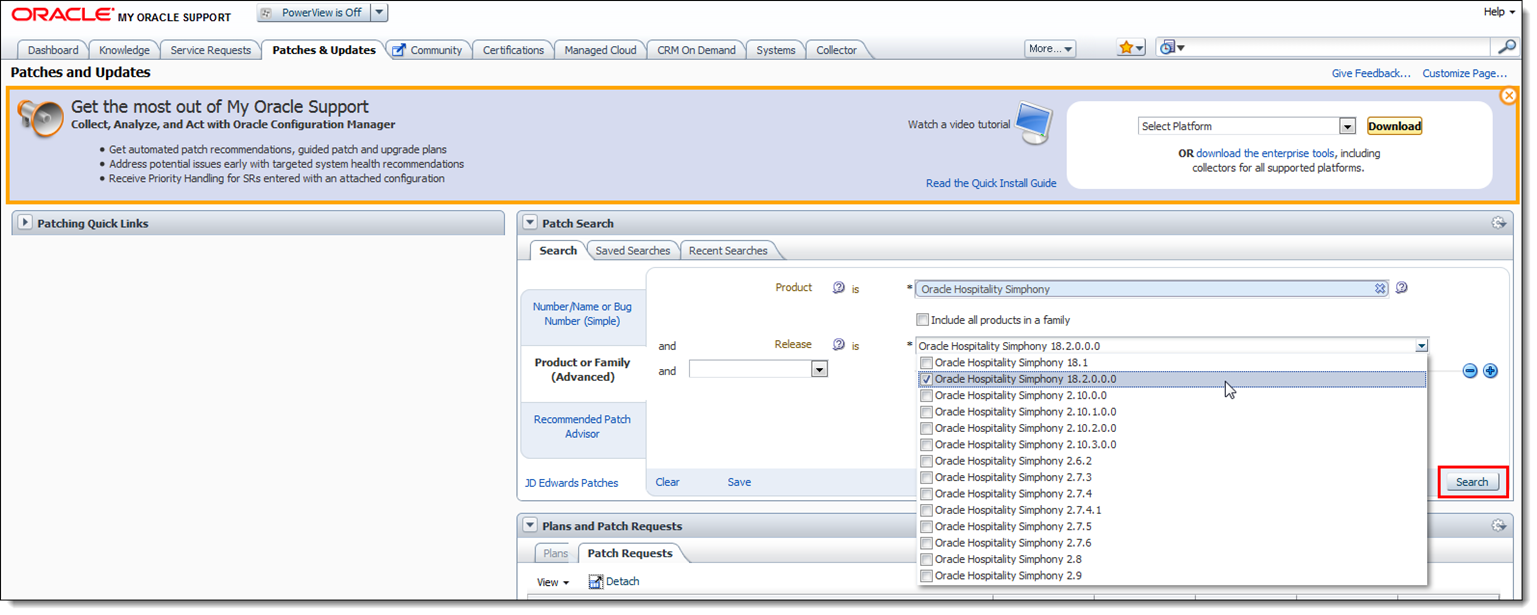The width and height of the screenshot is (1537, 615).
Task: Click the refresh icon on Patch Search panel
Action: [1501, 223]
